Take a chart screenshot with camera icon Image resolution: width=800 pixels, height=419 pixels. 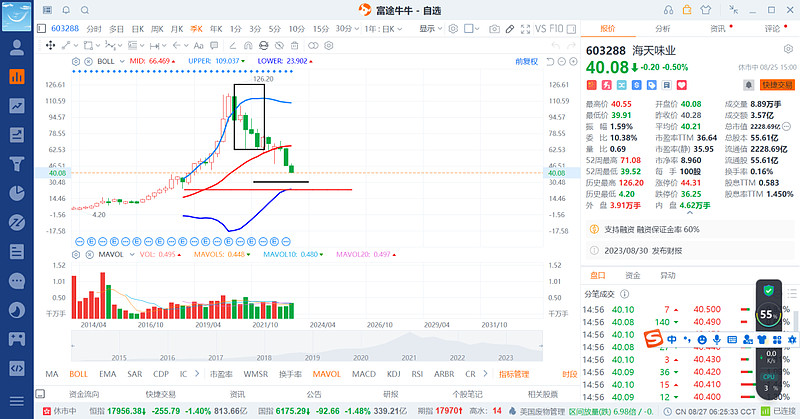494,29
